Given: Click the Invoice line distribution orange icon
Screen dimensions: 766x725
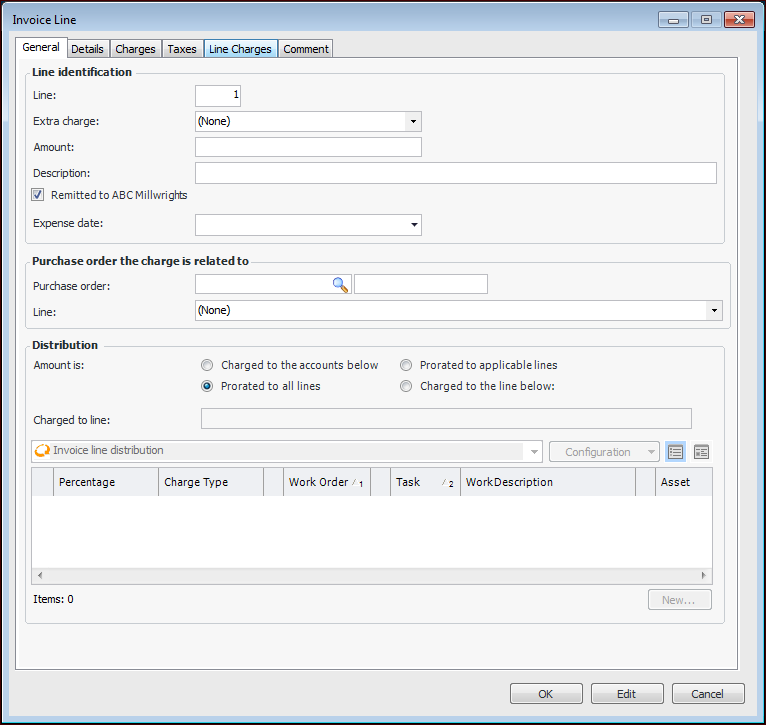Looking at the screenshot, I should pyautogui.click(x=42, y=451).
